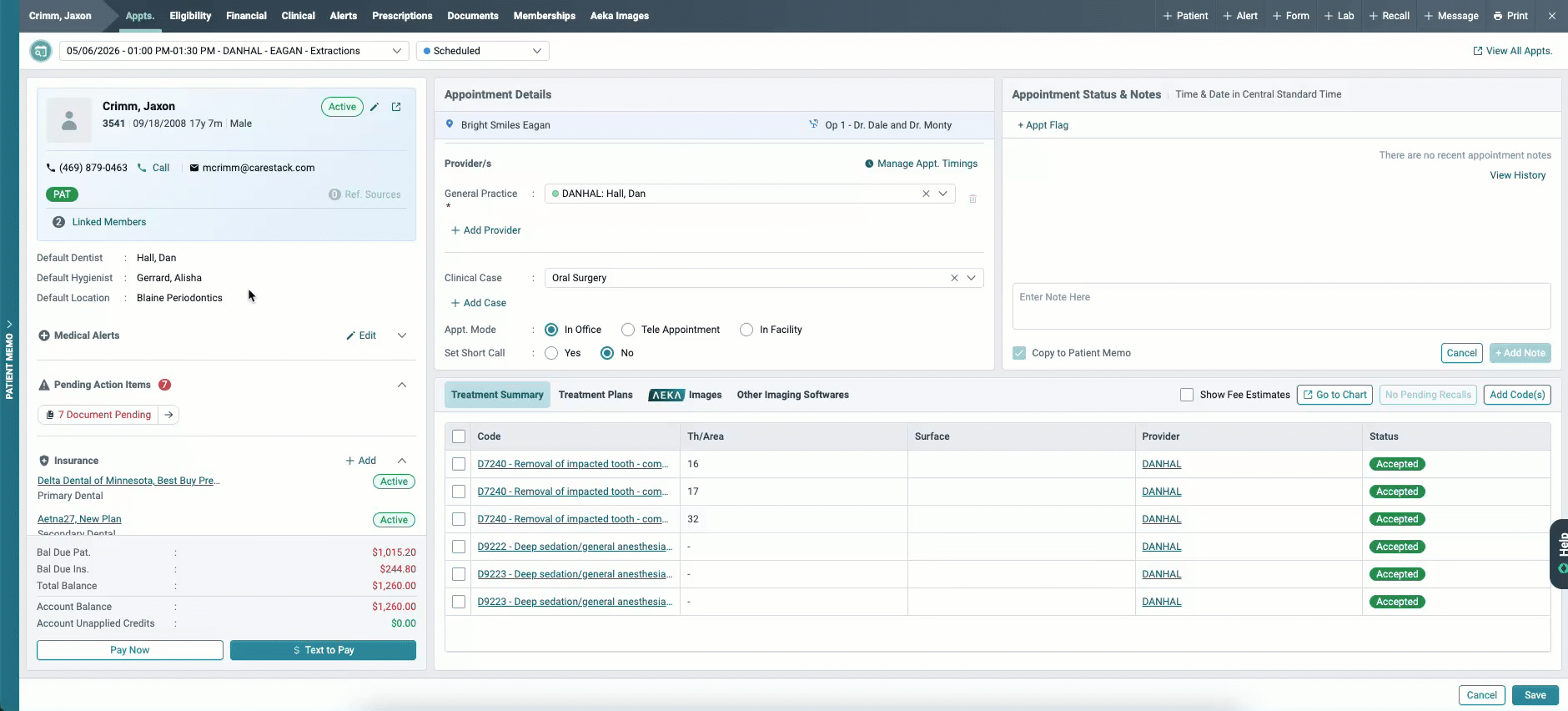Click the patient avatar photo placeholder
The height and width of the screenshot is (711, 1568).
coord(69,120)
